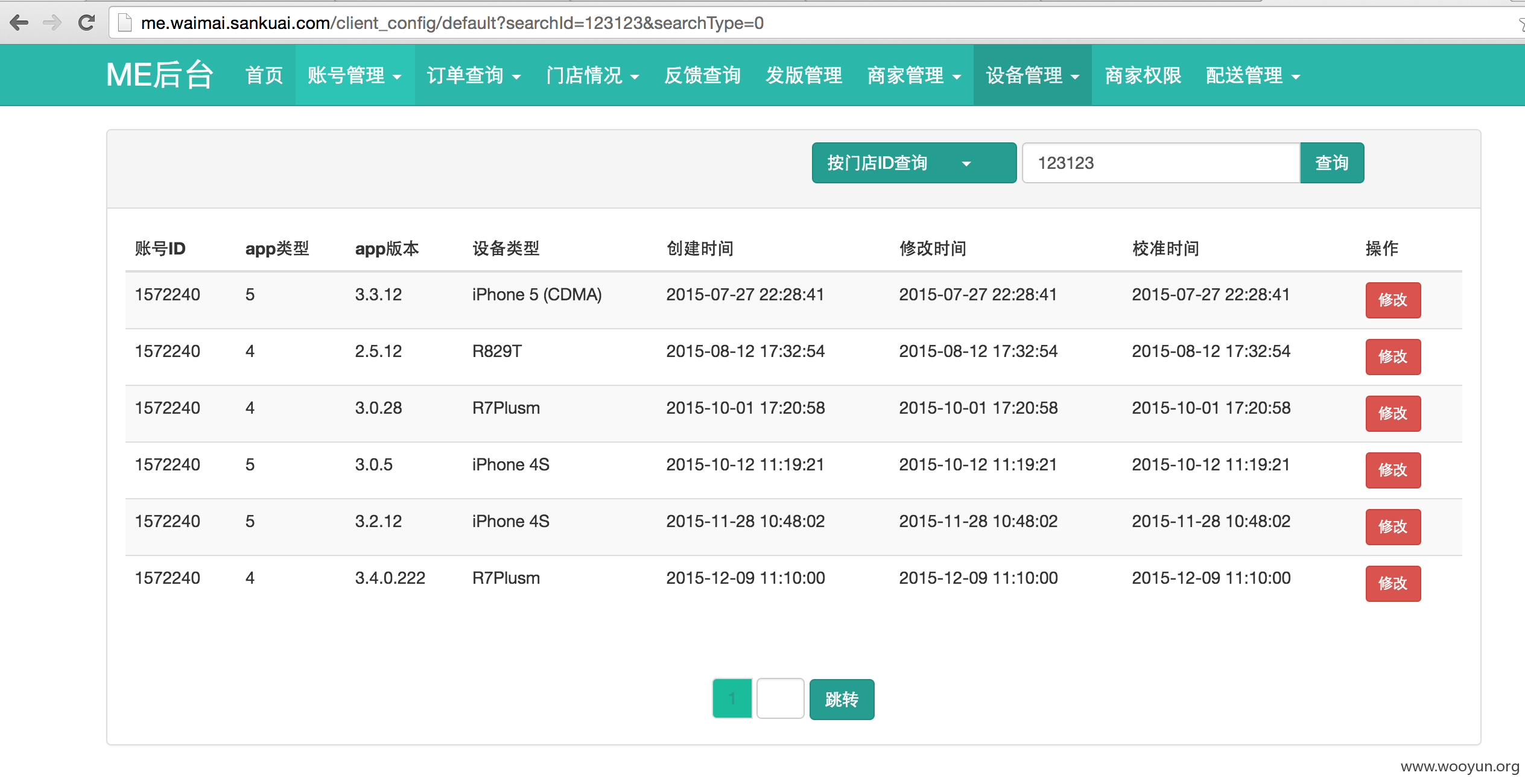Image resolution: width=1525 pixels, height=784 pixels.
Task: Click the page reload icon
Action: click(86, 22)
